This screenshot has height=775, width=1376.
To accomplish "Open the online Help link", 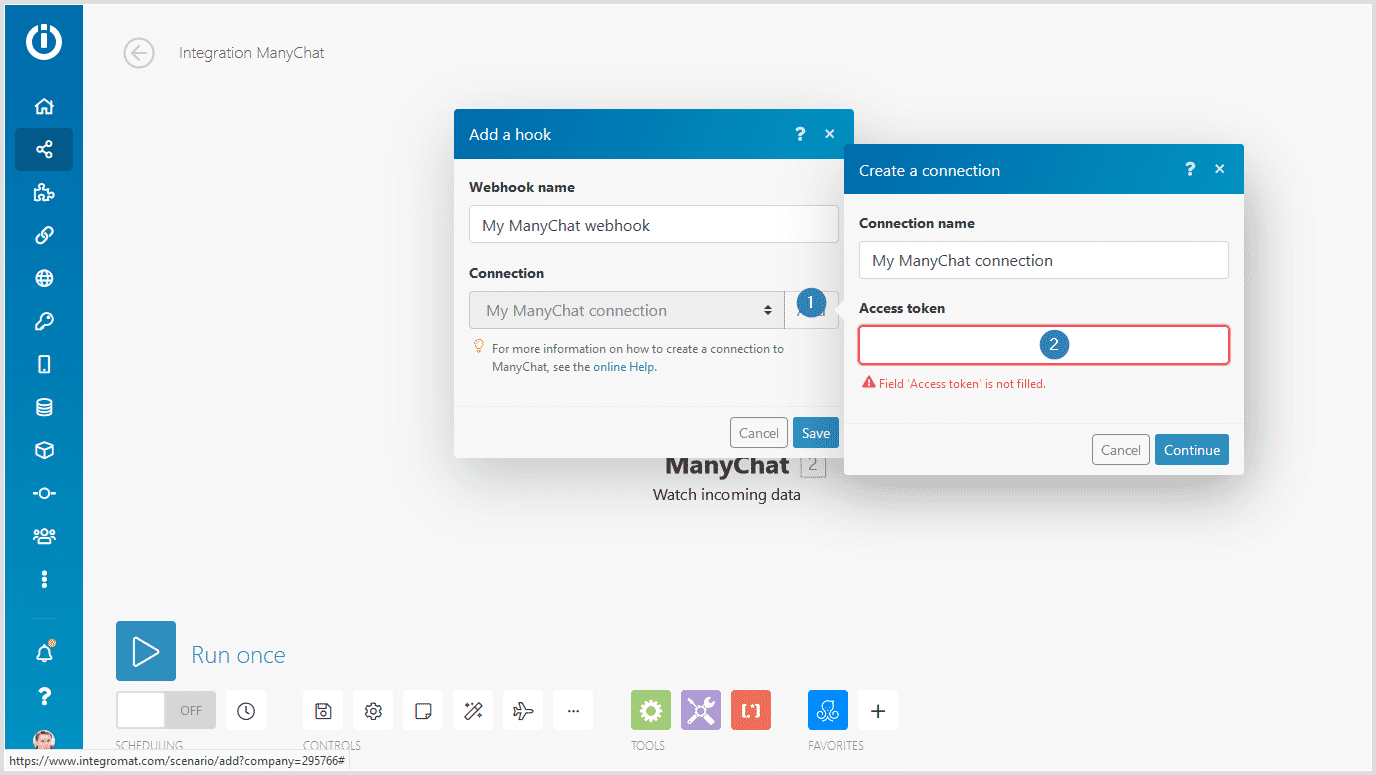I will pyautogui.click(x=625, y=367).
